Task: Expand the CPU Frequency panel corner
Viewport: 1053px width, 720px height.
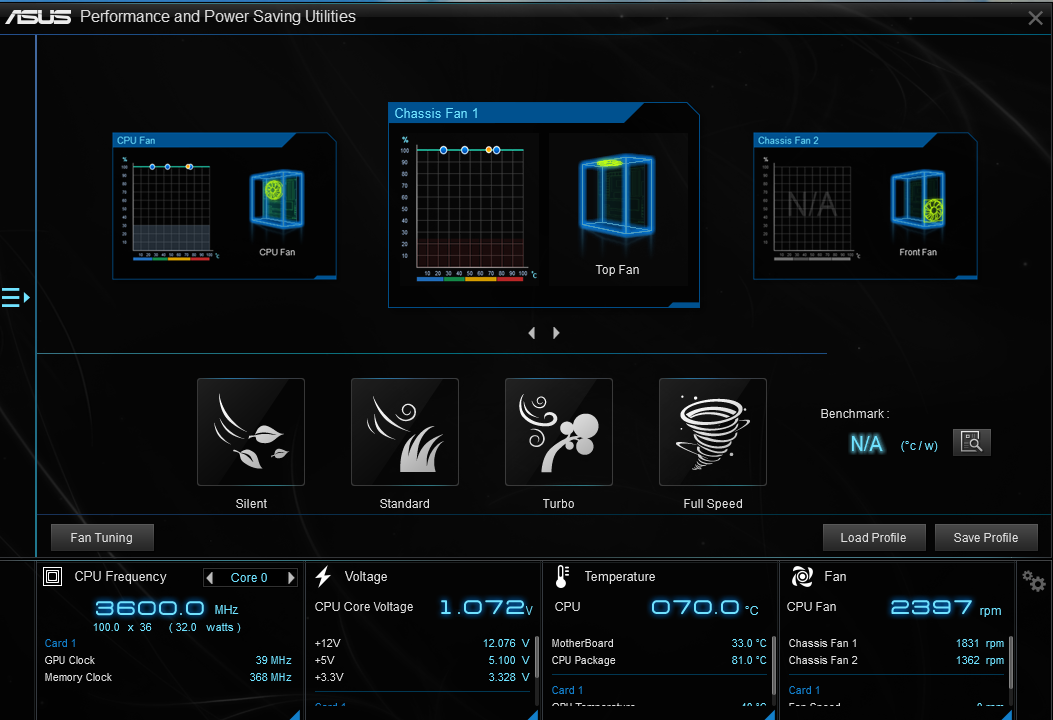Action: click(x=295, y=715)
